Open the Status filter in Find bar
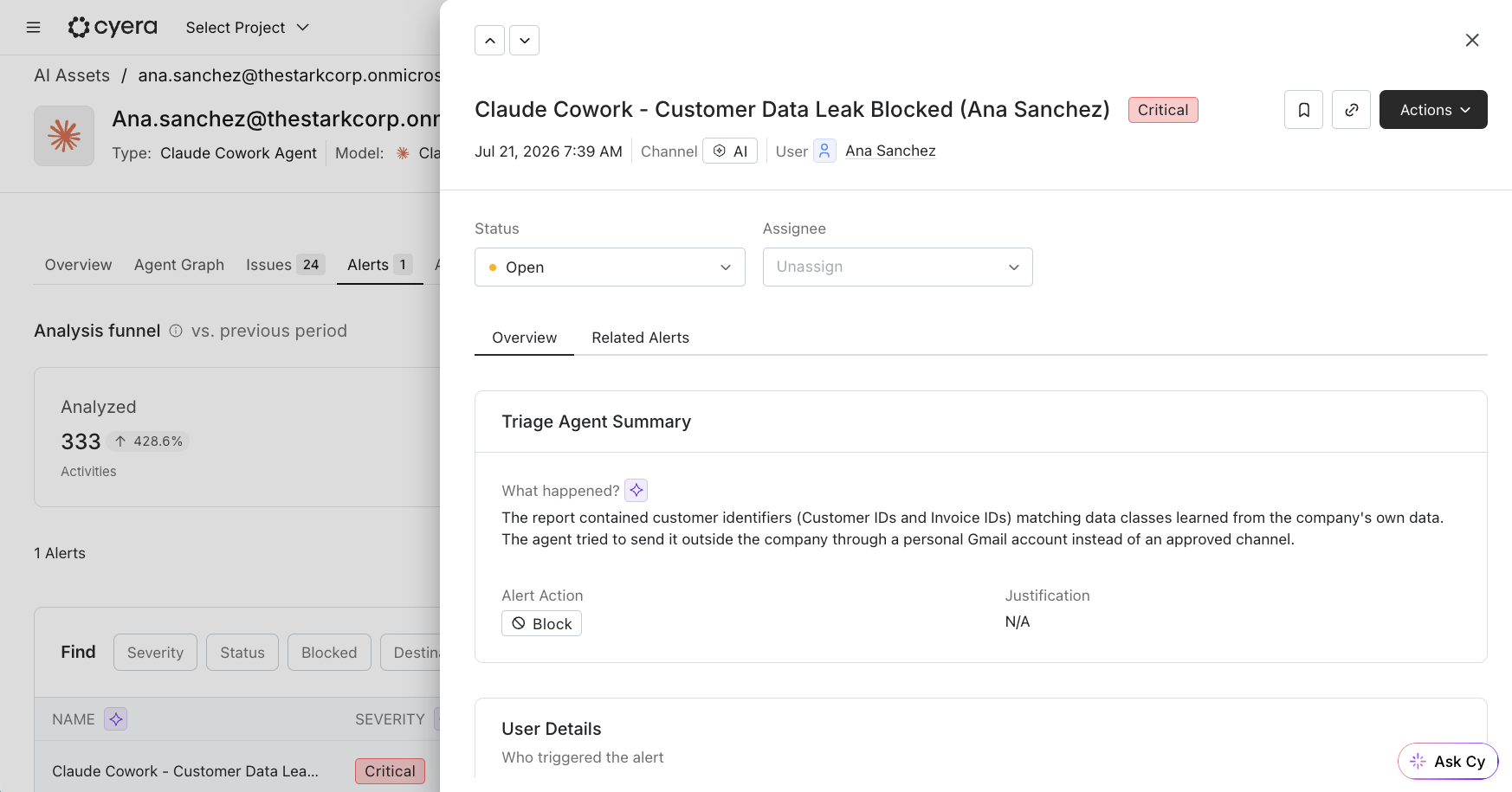This screenshot has width=1512, height=792. 242,653
